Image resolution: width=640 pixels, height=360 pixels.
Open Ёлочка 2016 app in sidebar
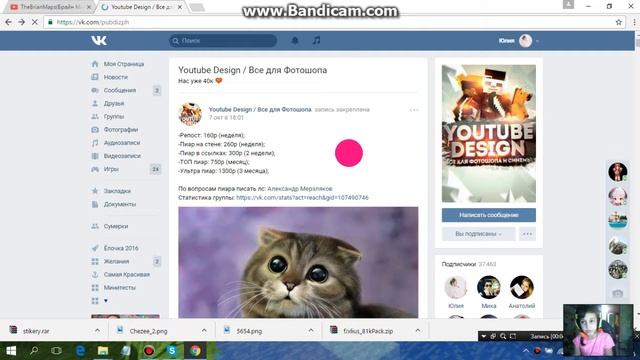click(121, 248)
